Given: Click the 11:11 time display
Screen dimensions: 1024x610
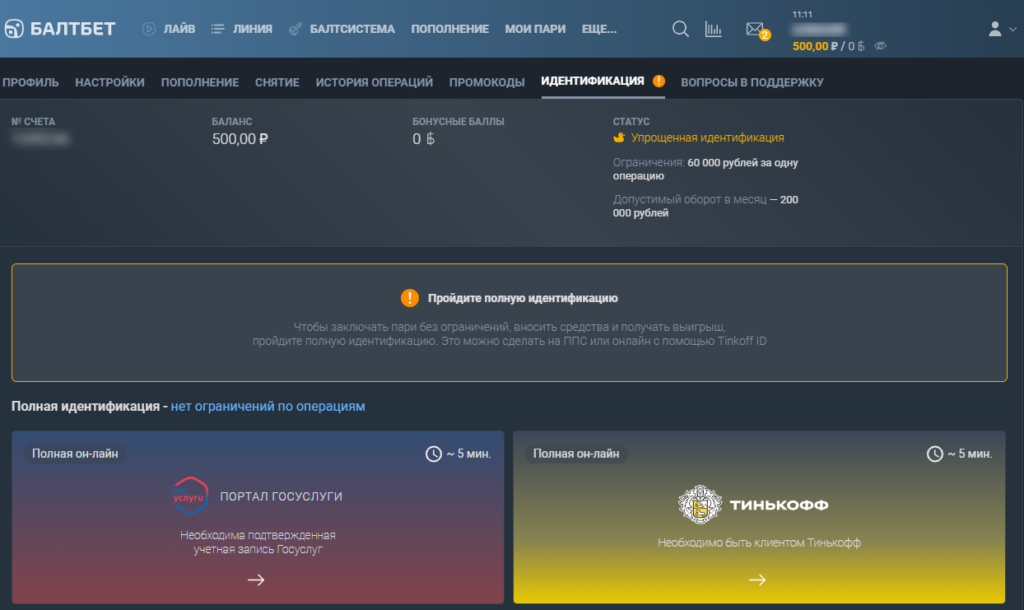Looking at the screenshot, I should pyautogui.click(x=802, y=14).
